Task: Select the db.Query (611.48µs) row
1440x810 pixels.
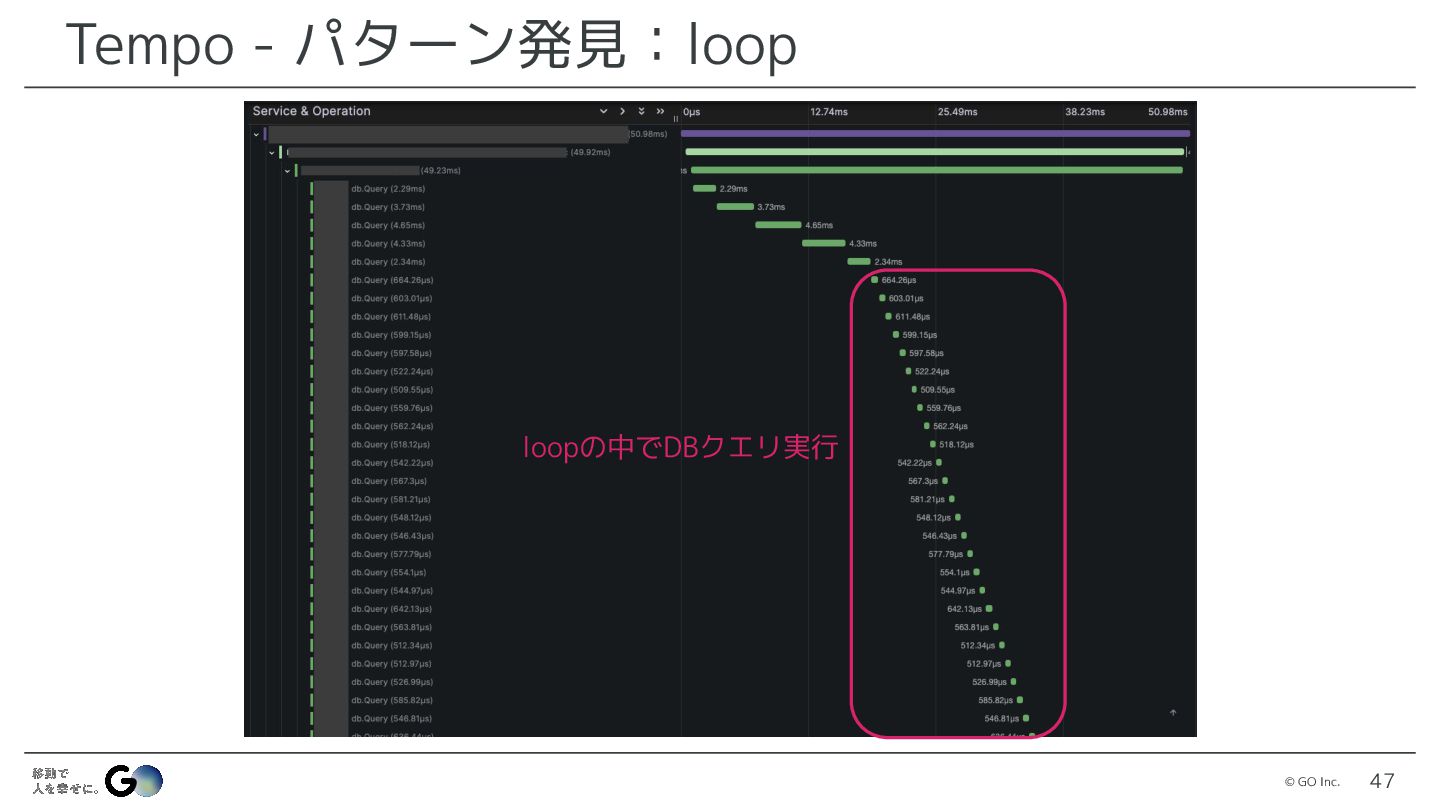Action: (391, 317)
